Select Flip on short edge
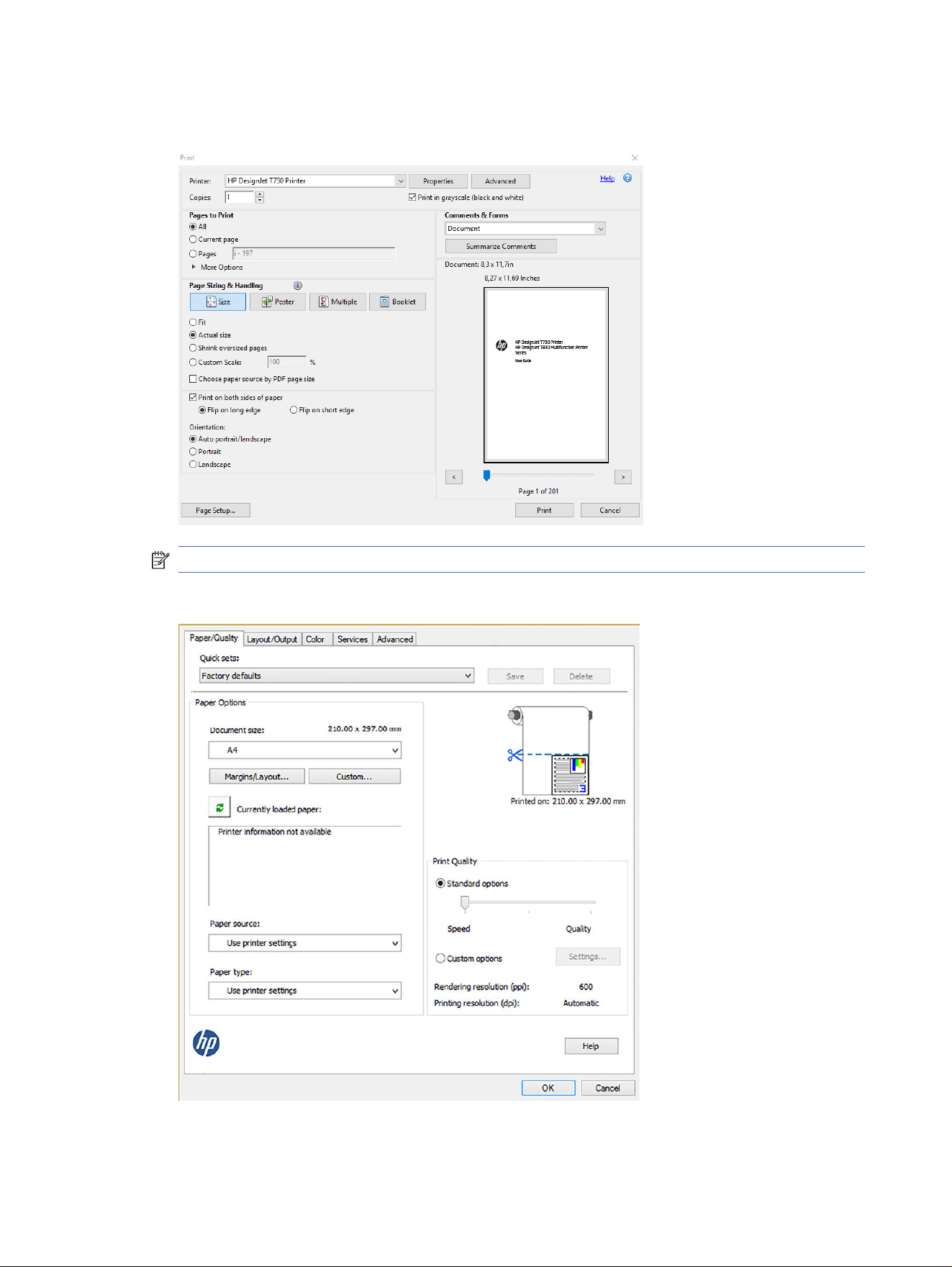 [x=294, y=410]
